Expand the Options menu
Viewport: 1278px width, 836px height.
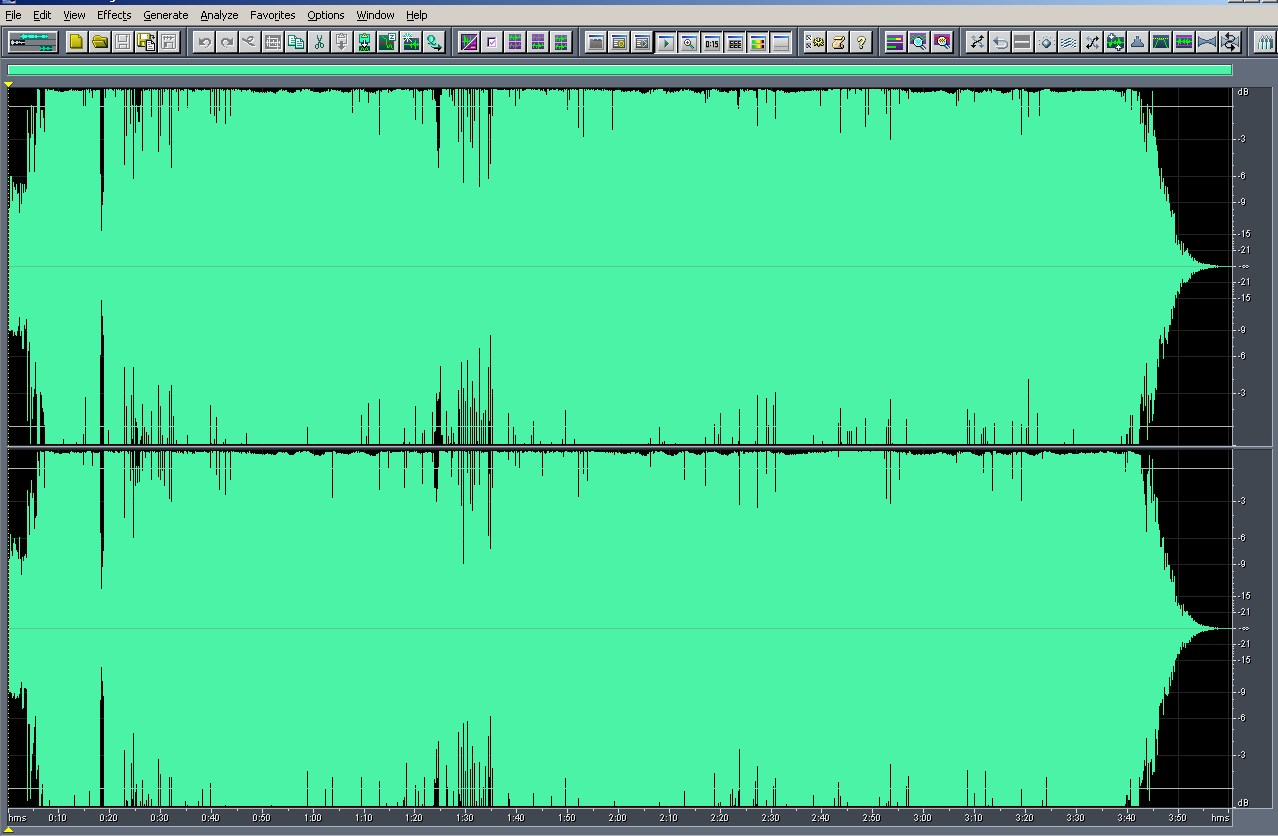coord(325,15)
